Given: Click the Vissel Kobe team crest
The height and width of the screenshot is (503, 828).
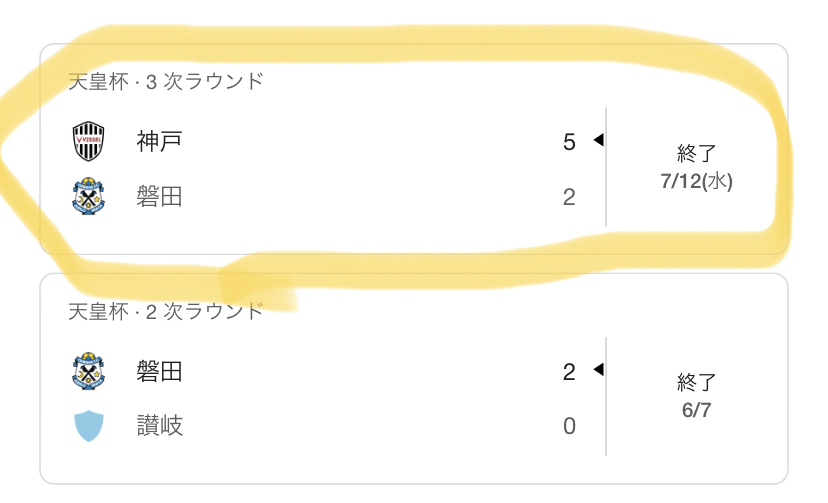Looking at the screenshot, I should point(88,141).
